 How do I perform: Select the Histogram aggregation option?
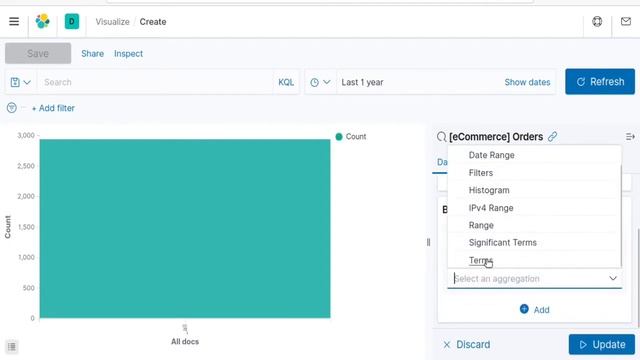pos(534,190)
